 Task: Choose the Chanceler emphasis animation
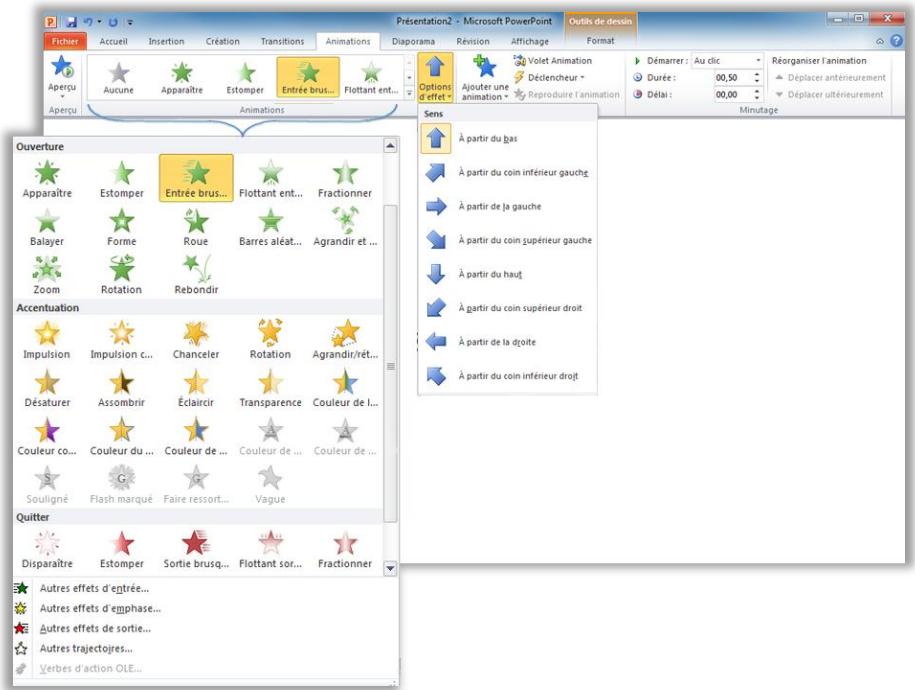pos(196,340)
